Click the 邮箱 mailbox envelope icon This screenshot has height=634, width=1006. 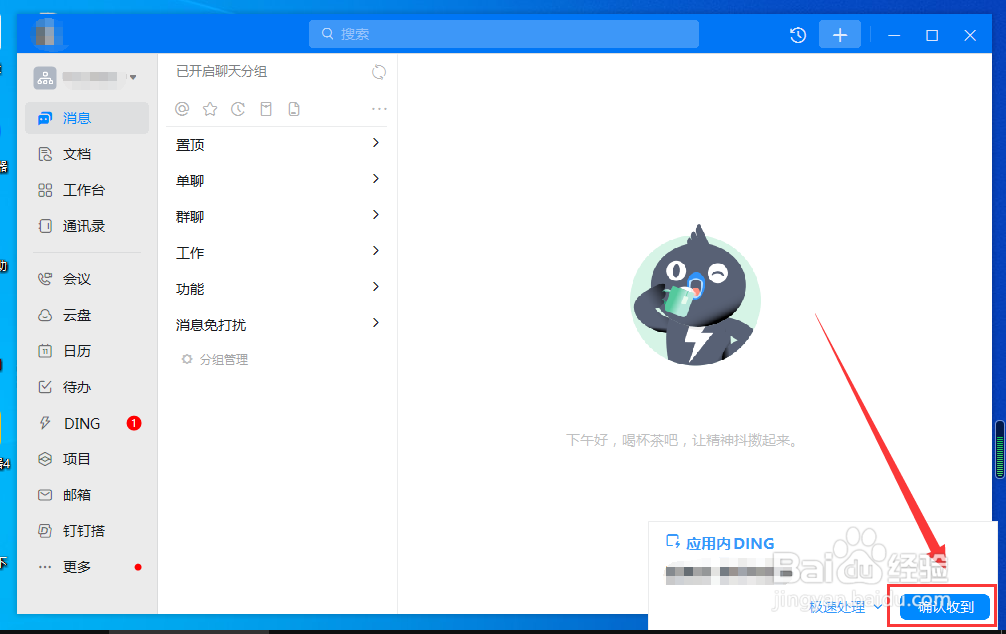point(45,495)
